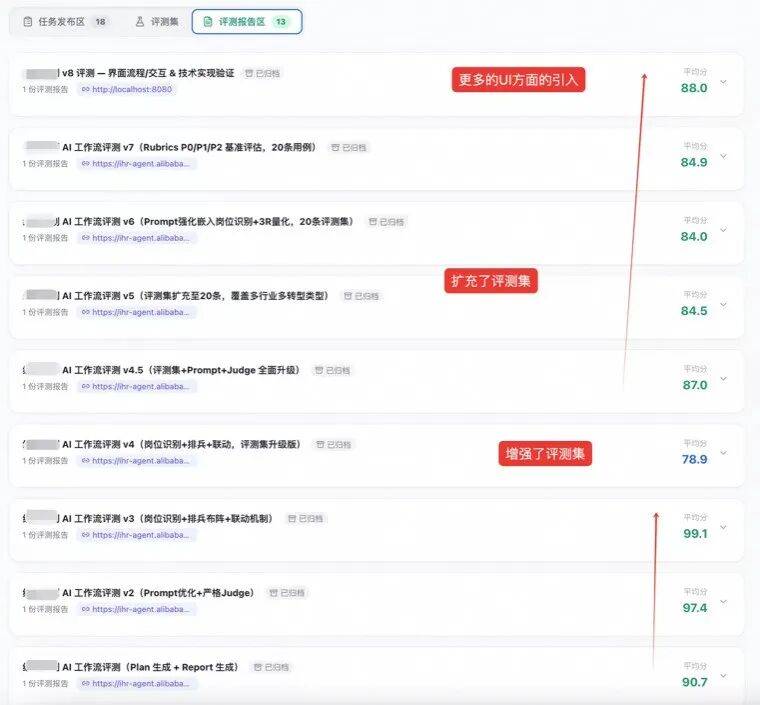
Task: Expand the AI 工作流评测 v2 row chevron
Action: [723, 601]
